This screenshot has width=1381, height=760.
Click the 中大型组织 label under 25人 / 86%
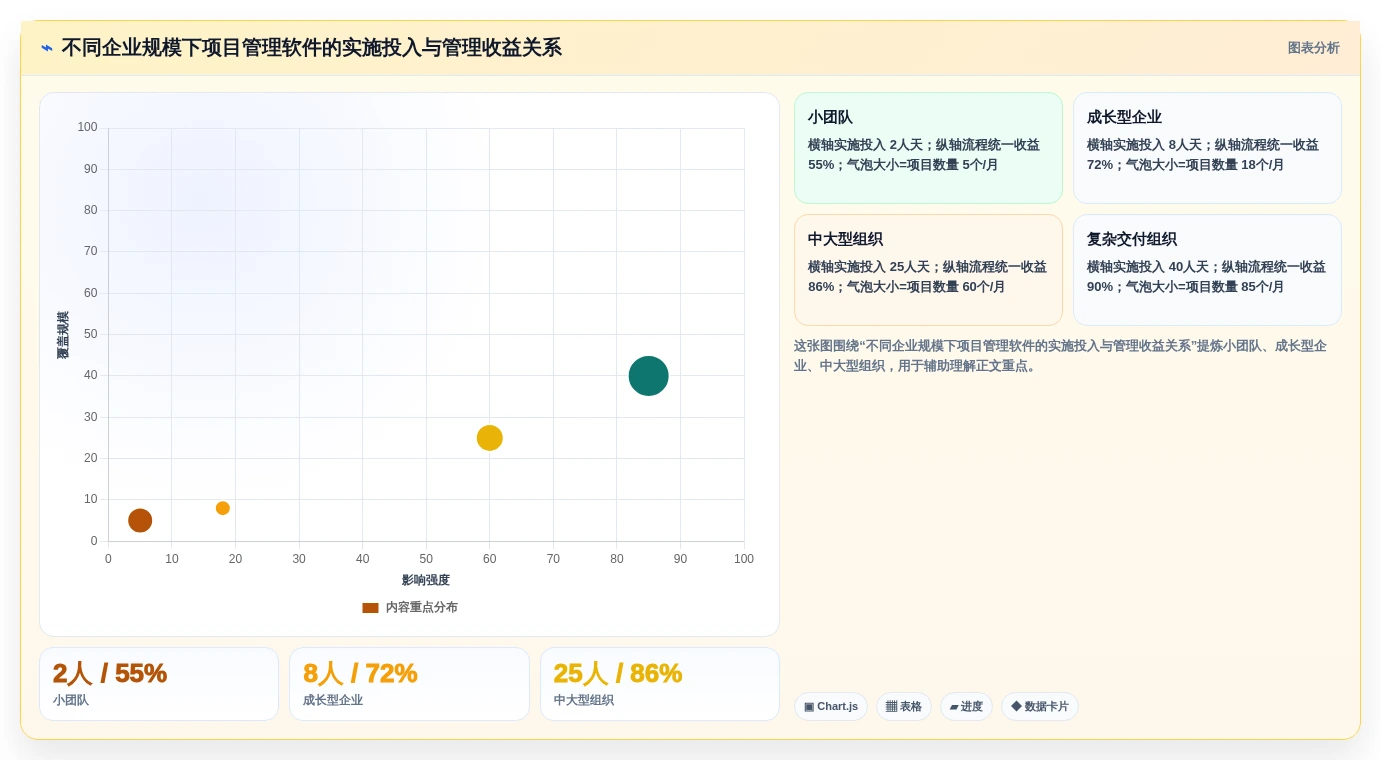coord(584,700)
